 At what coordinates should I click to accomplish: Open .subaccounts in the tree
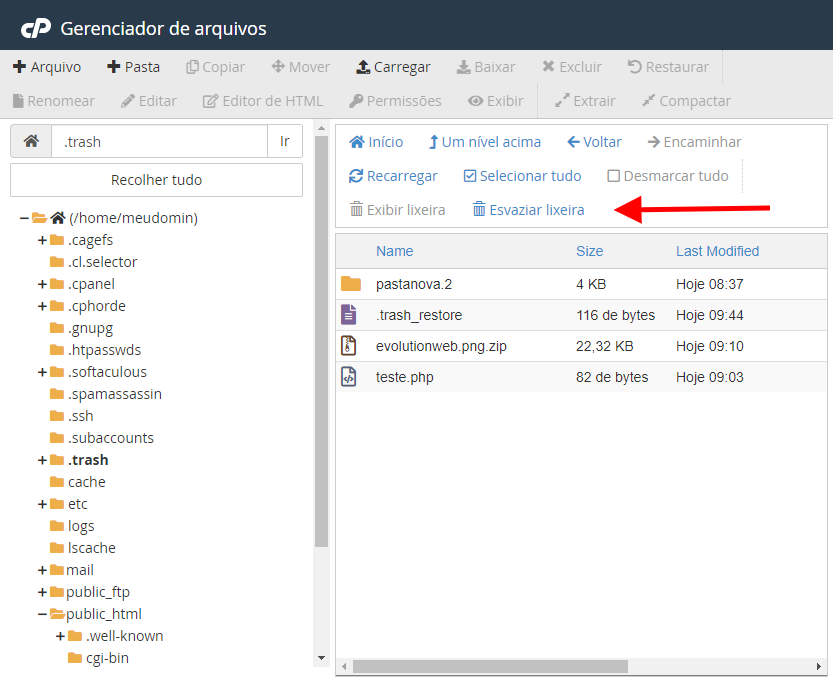(110, 438)
